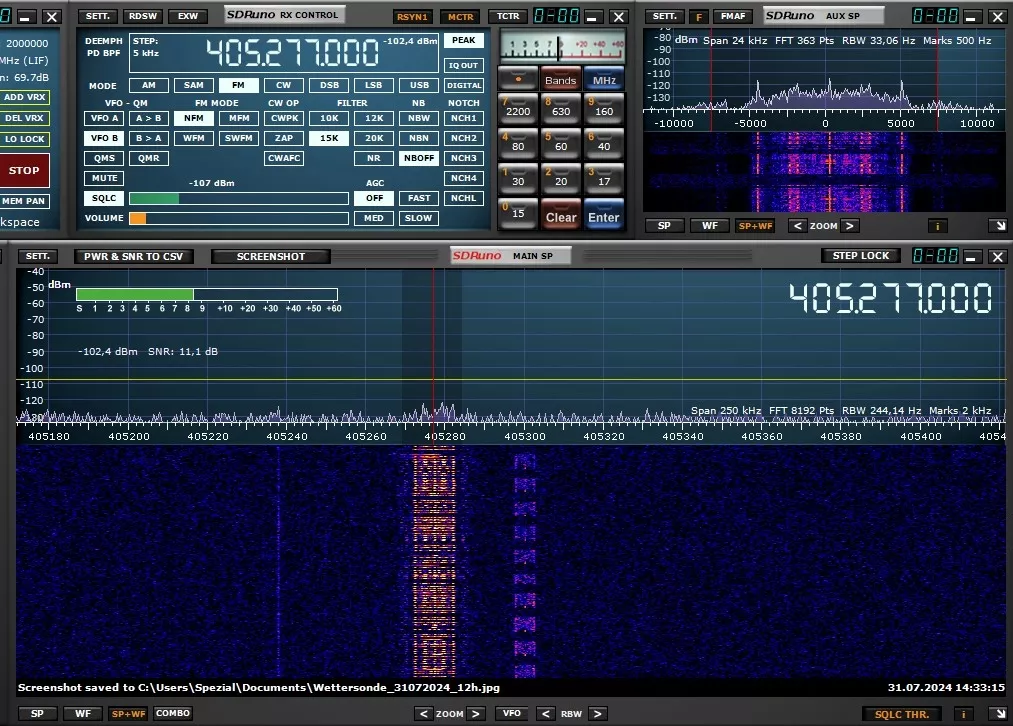1013x726 pixels.
Task: Select the 2200 band keypad button
Action: pyautogui.click(x=517, y=110)
